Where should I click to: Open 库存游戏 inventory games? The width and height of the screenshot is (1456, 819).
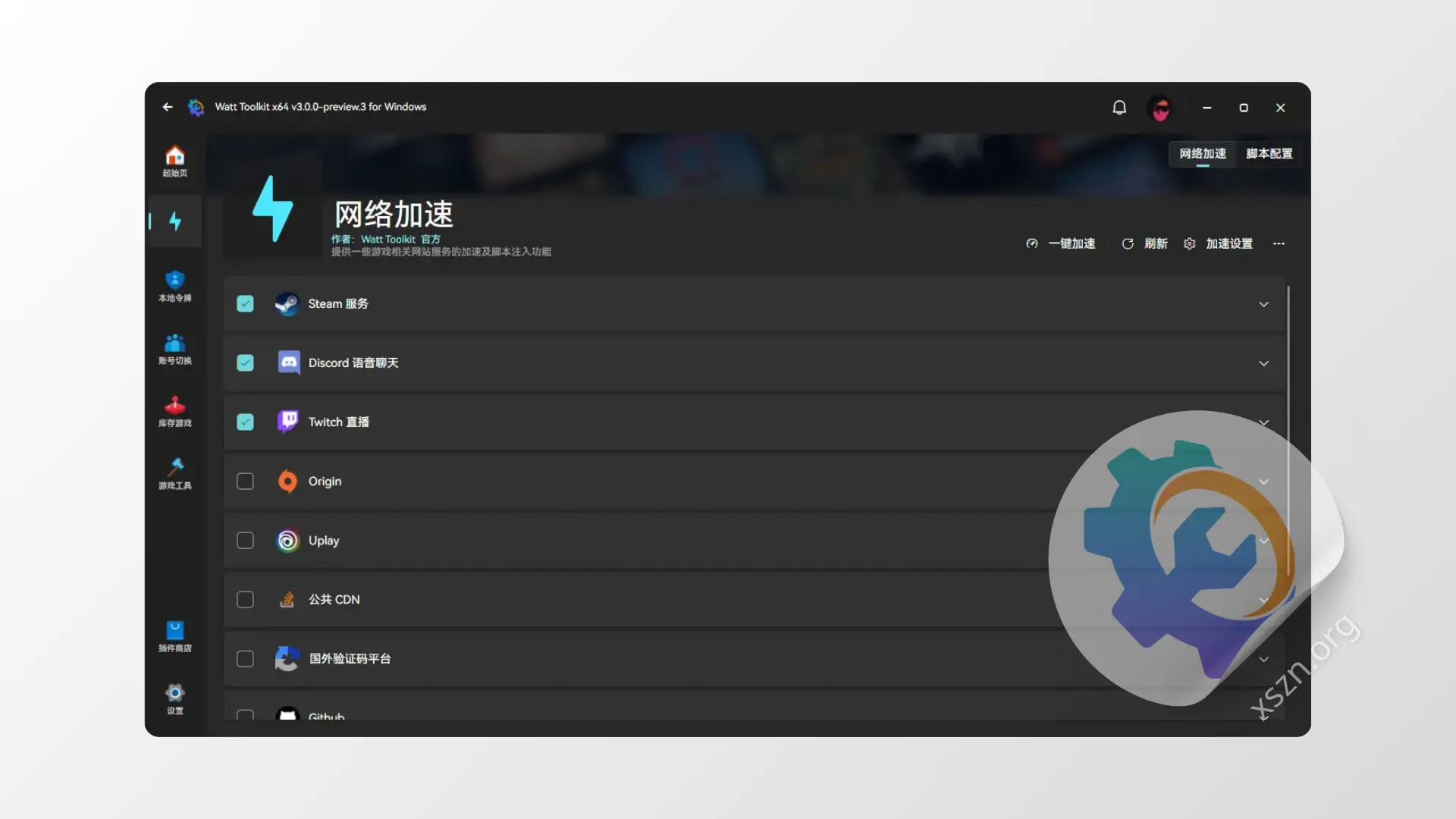pyautogui.click(x=174, y=412)
